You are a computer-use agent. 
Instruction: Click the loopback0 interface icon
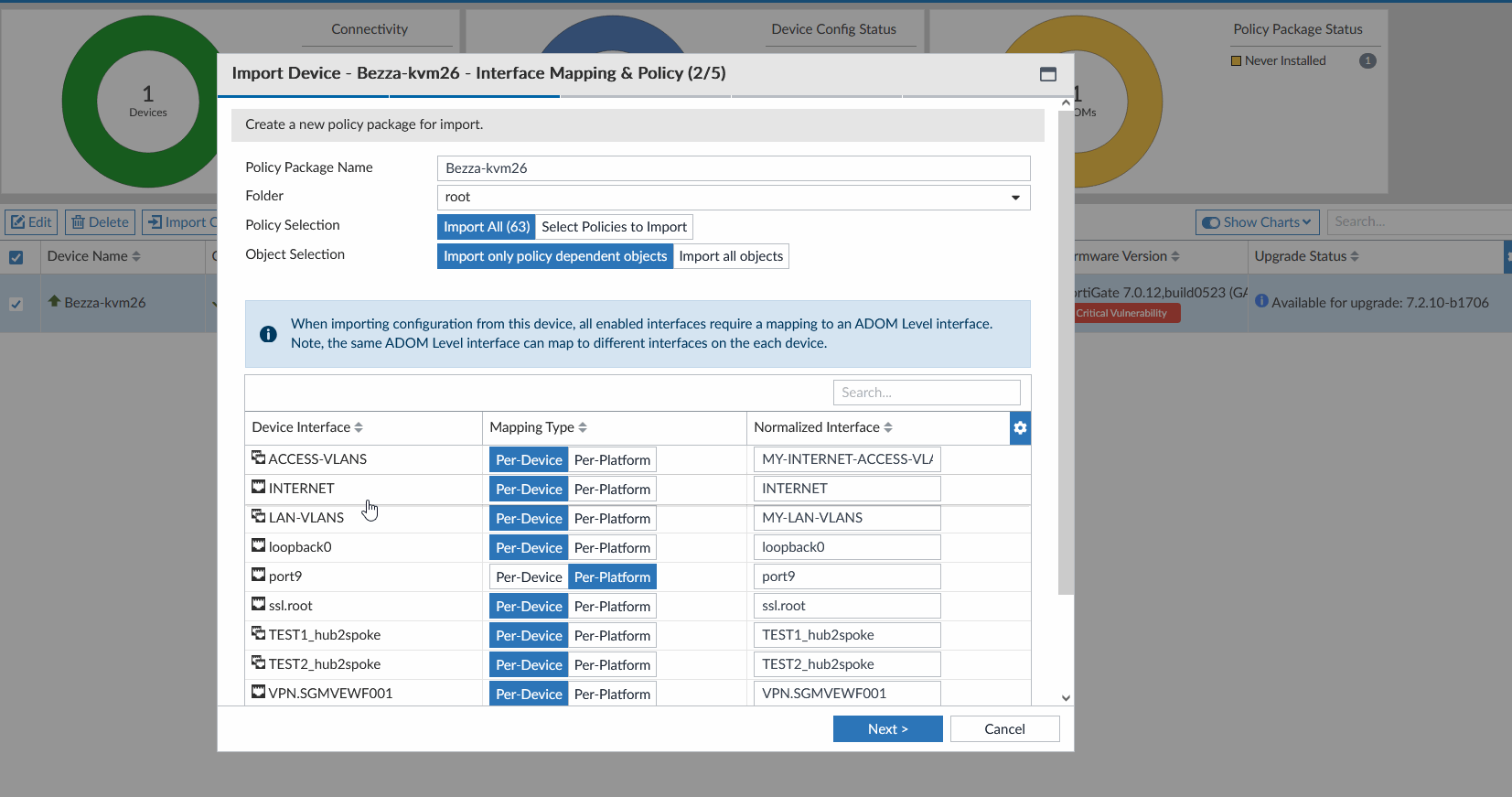259,545
